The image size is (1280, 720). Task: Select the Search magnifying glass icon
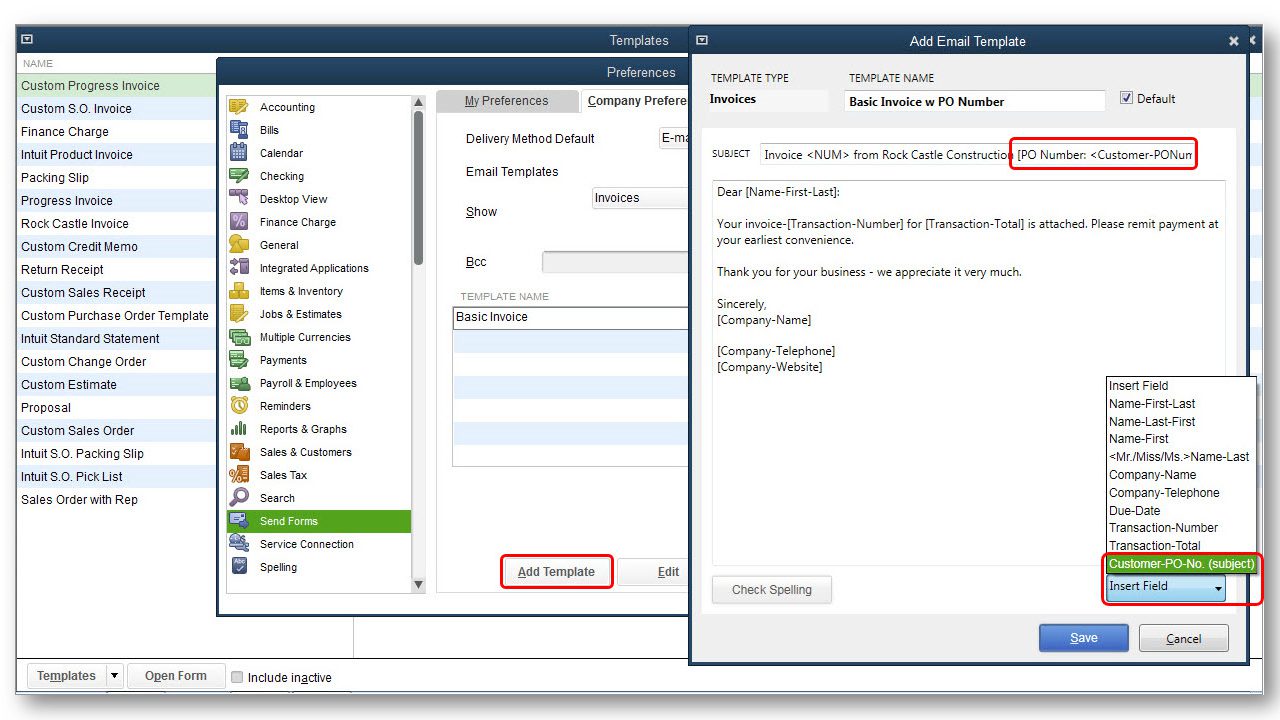[x=239, y=498]
